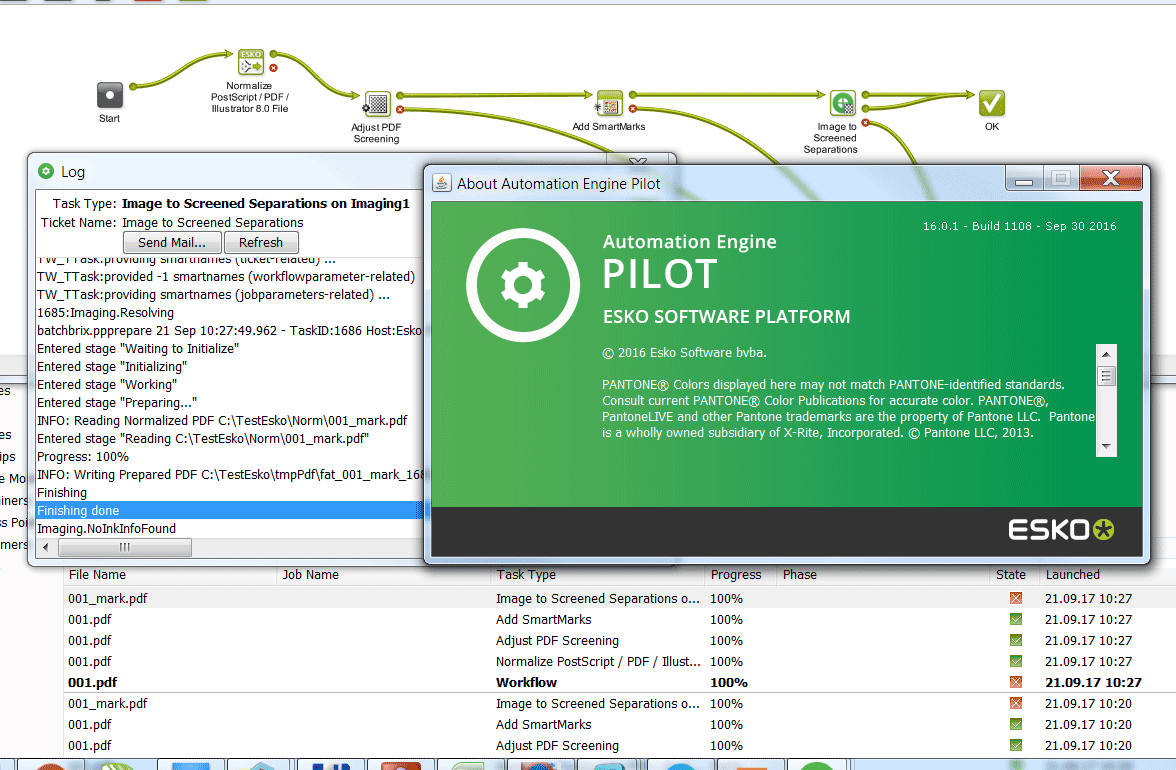The width and height of the screenshot is (1176, 770).
Task: Select the Image to Screened Separations node
Action: (843, 103)
